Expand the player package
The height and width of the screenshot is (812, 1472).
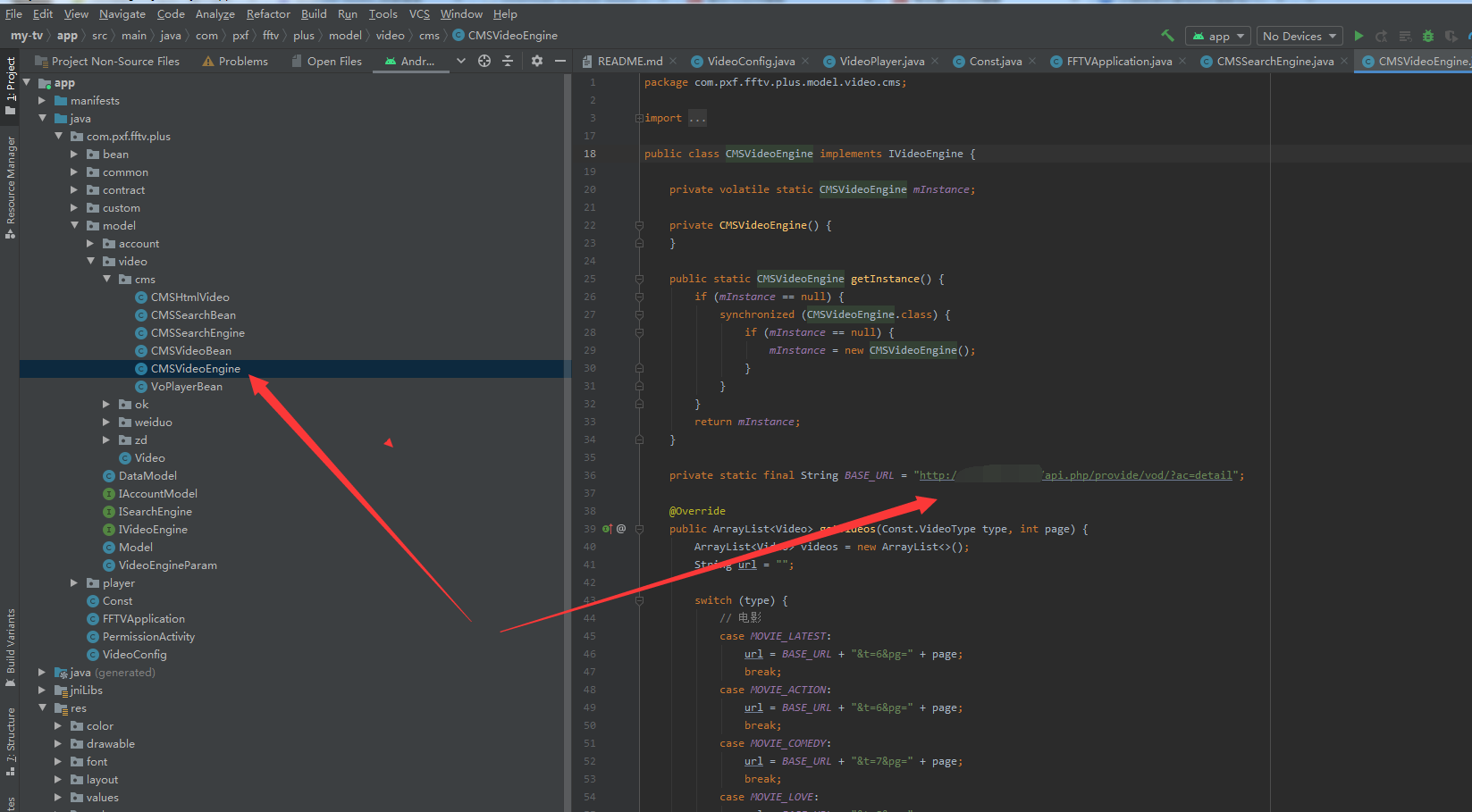point(74,582)
